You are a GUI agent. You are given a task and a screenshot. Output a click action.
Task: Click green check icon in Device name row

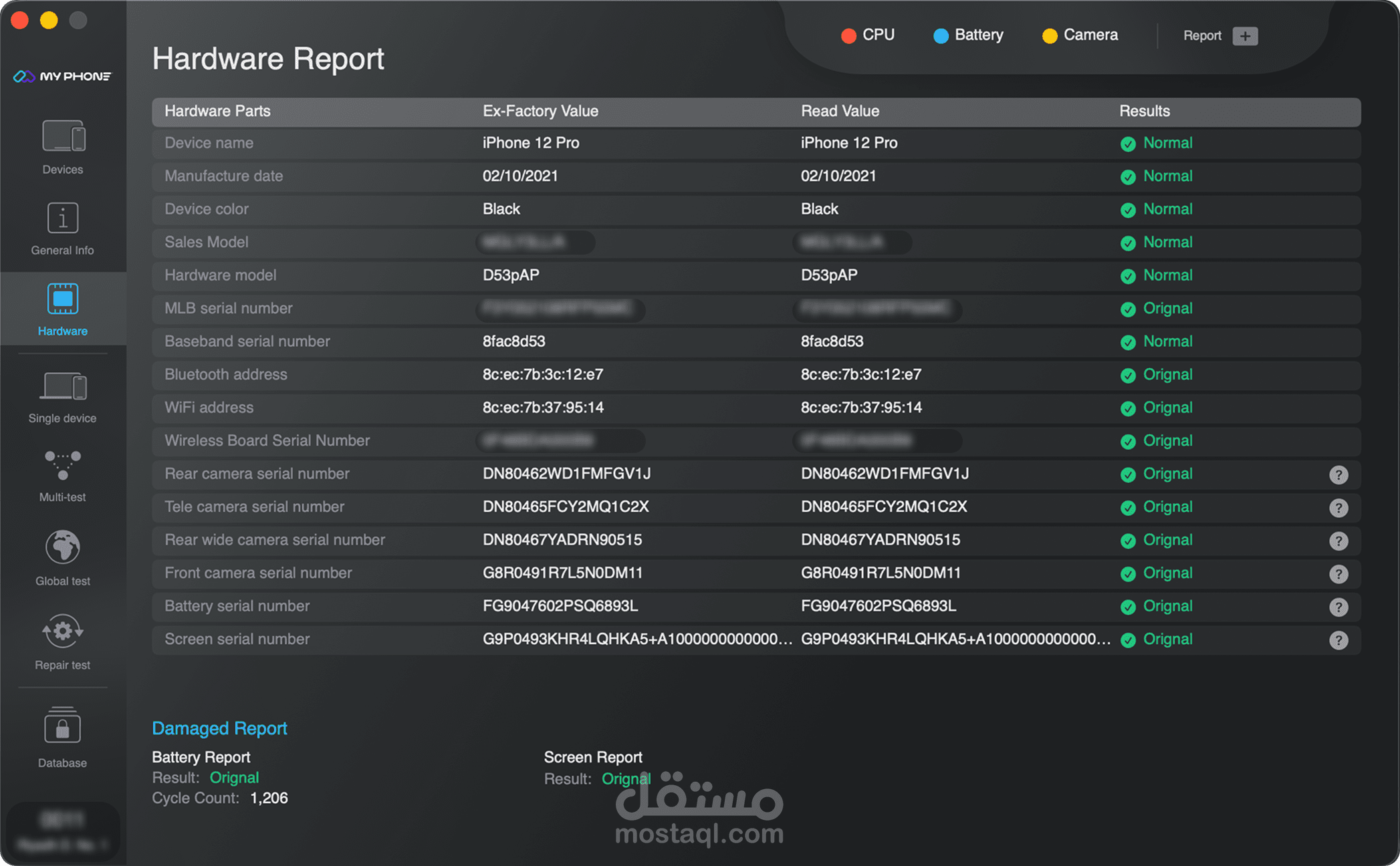(x=1128, y=144)
